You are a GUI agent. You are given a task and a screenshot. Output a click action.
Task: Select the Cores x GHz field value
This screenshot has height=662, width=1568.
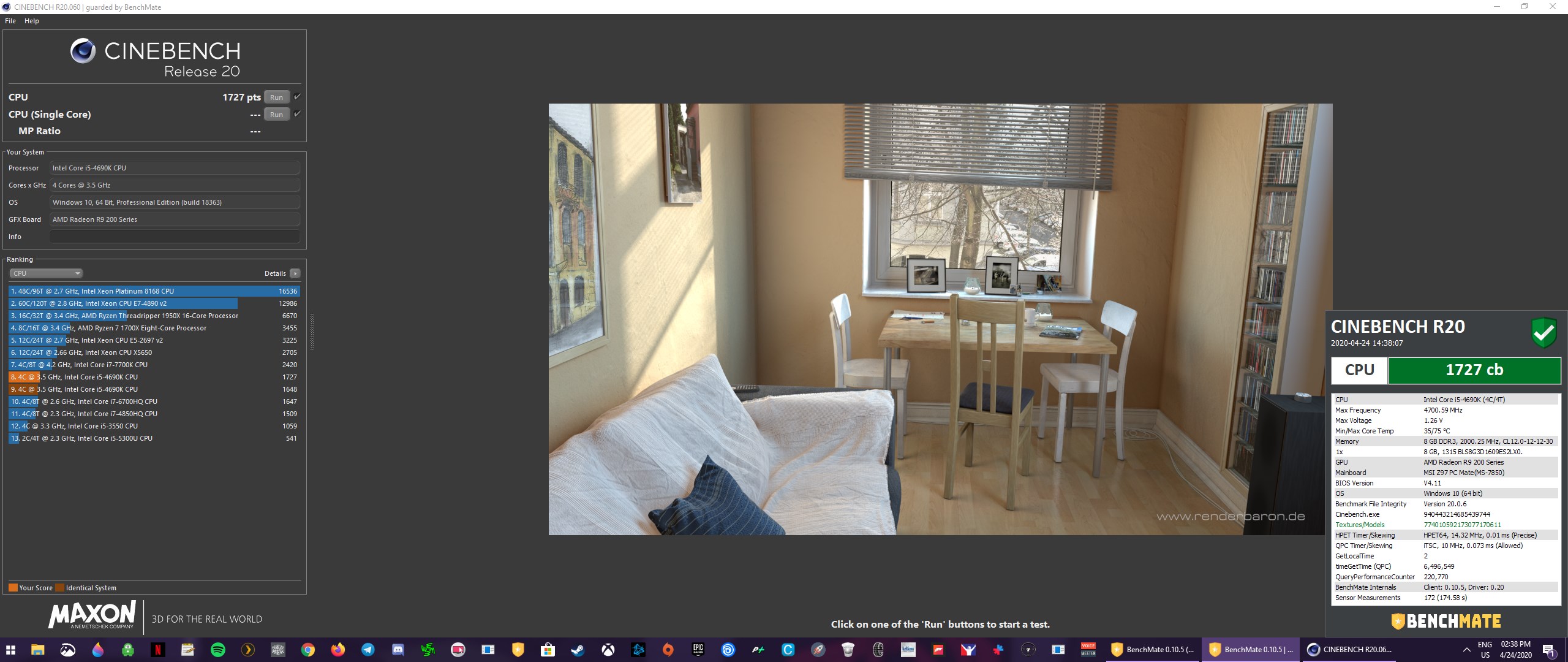[x=175, y=185]
